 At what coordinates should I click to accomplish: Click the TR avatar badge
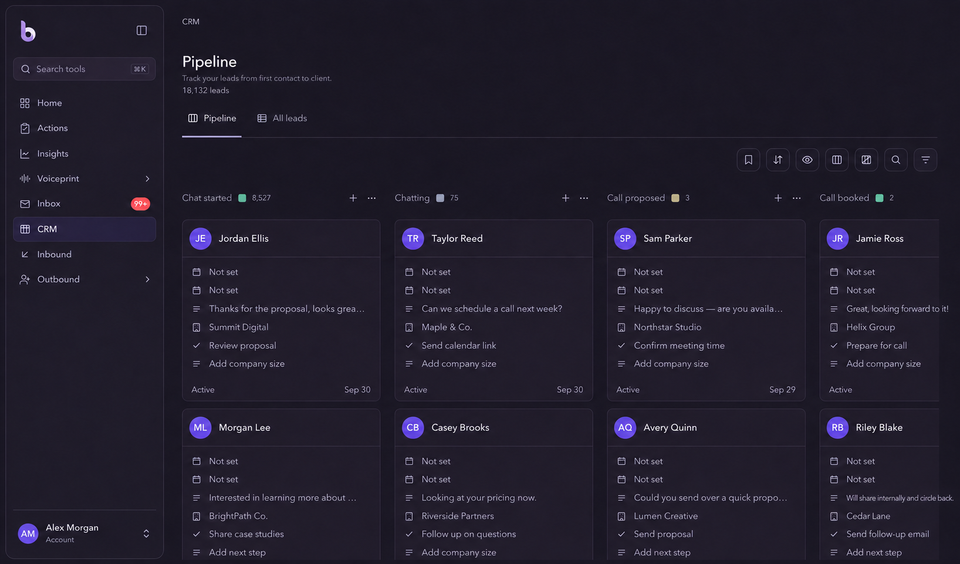tap(413, 239)
